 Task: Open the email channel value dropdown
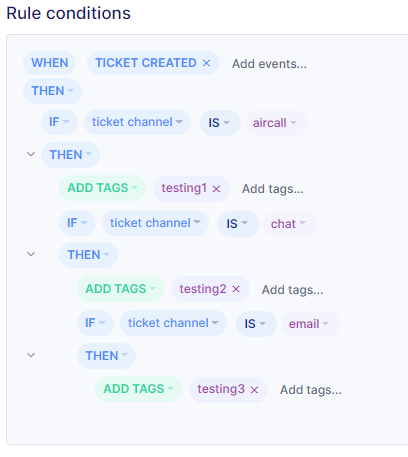tap(310, 324)
